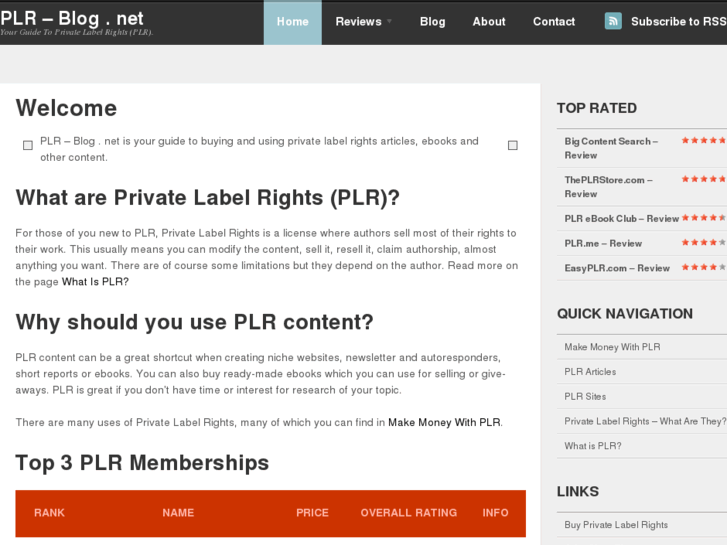Click ThePLRStore.com review star rating
The image size is (727, 545).
[704, 180]
